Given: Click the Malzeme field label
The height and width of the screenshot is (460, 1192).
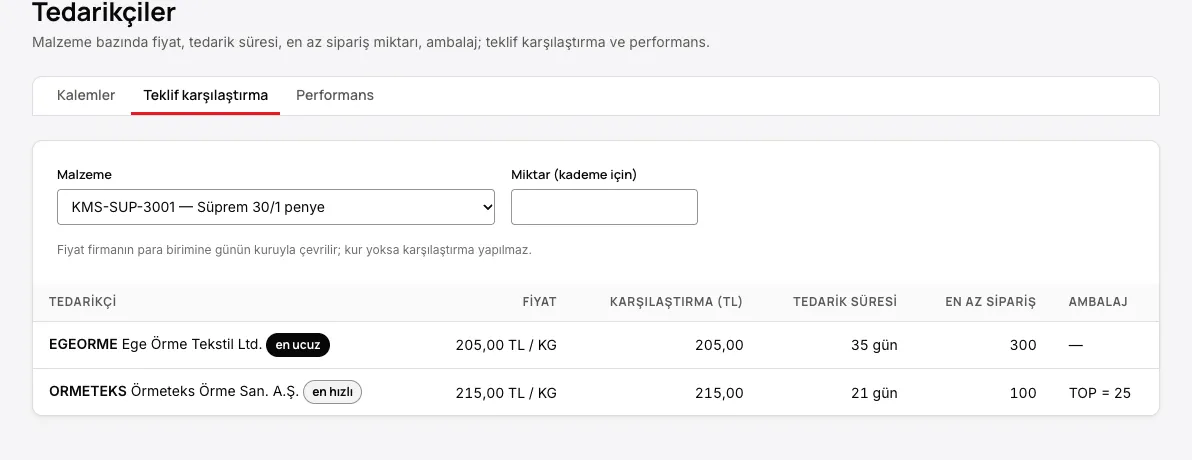Looking at the screenshot, I should click(84, 175).
